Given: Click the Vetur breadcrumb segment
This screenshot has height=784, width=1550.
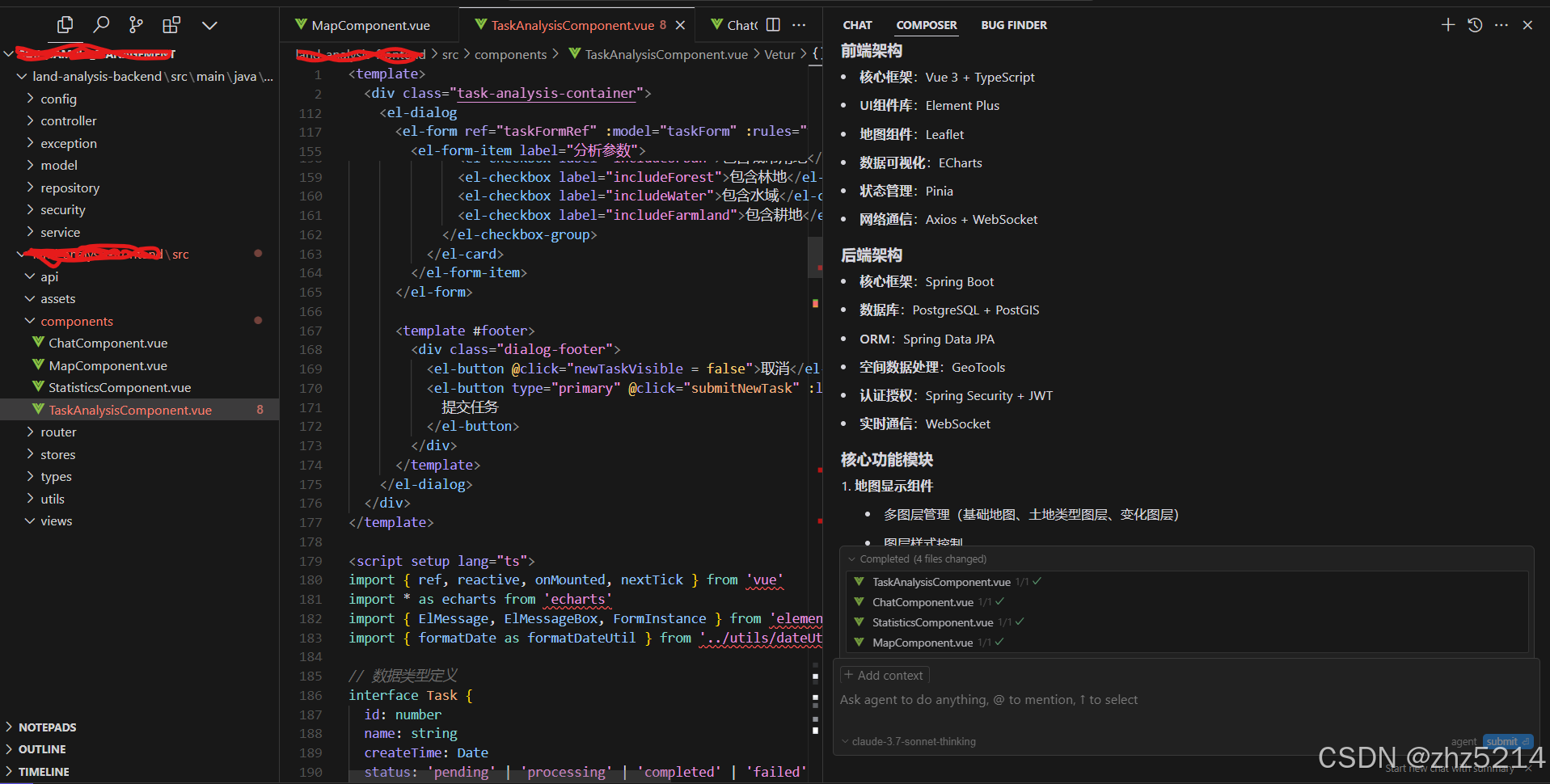Looking at the screenshot, I should click(x=779, y=54).
